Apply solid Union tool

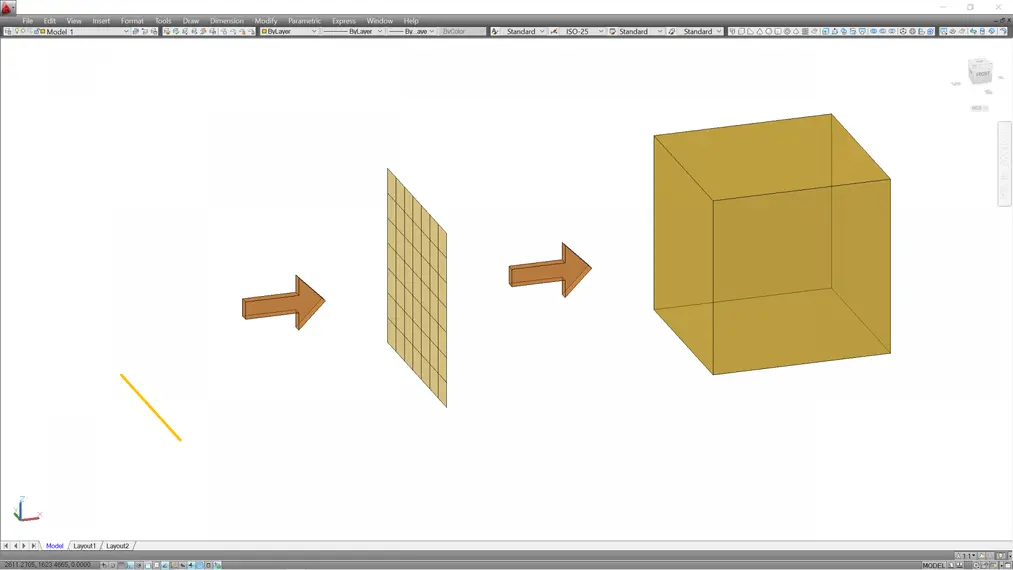click(x=873, y=31)
